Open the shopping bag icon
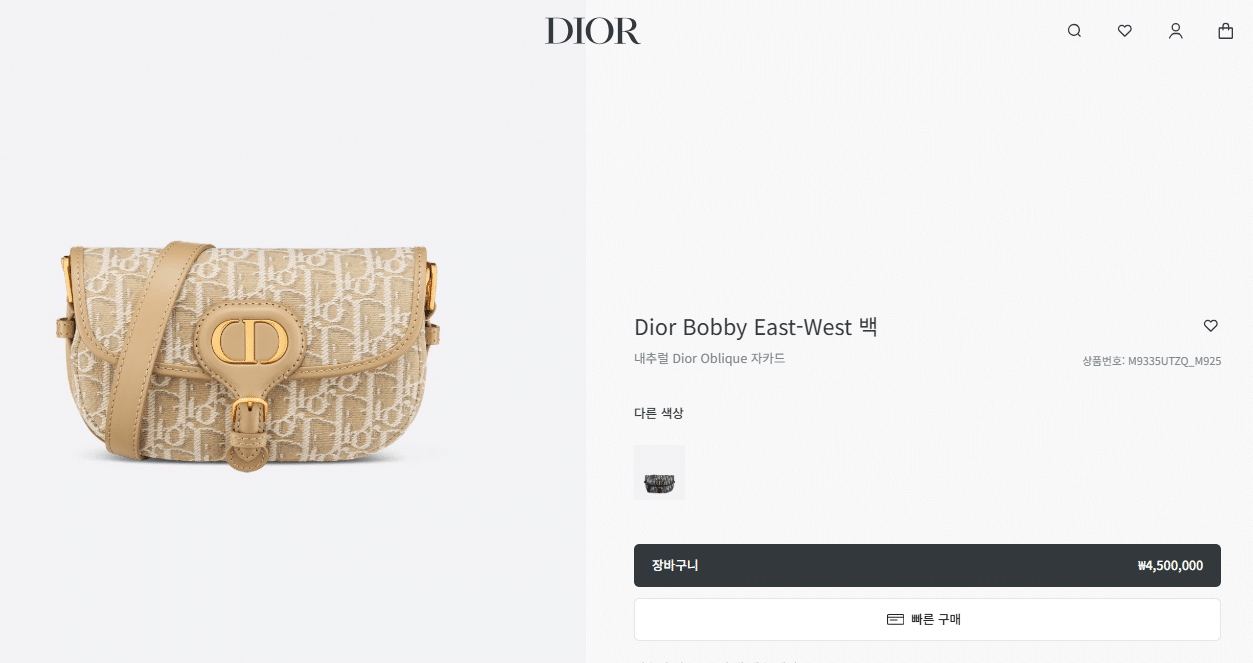 1225,31
